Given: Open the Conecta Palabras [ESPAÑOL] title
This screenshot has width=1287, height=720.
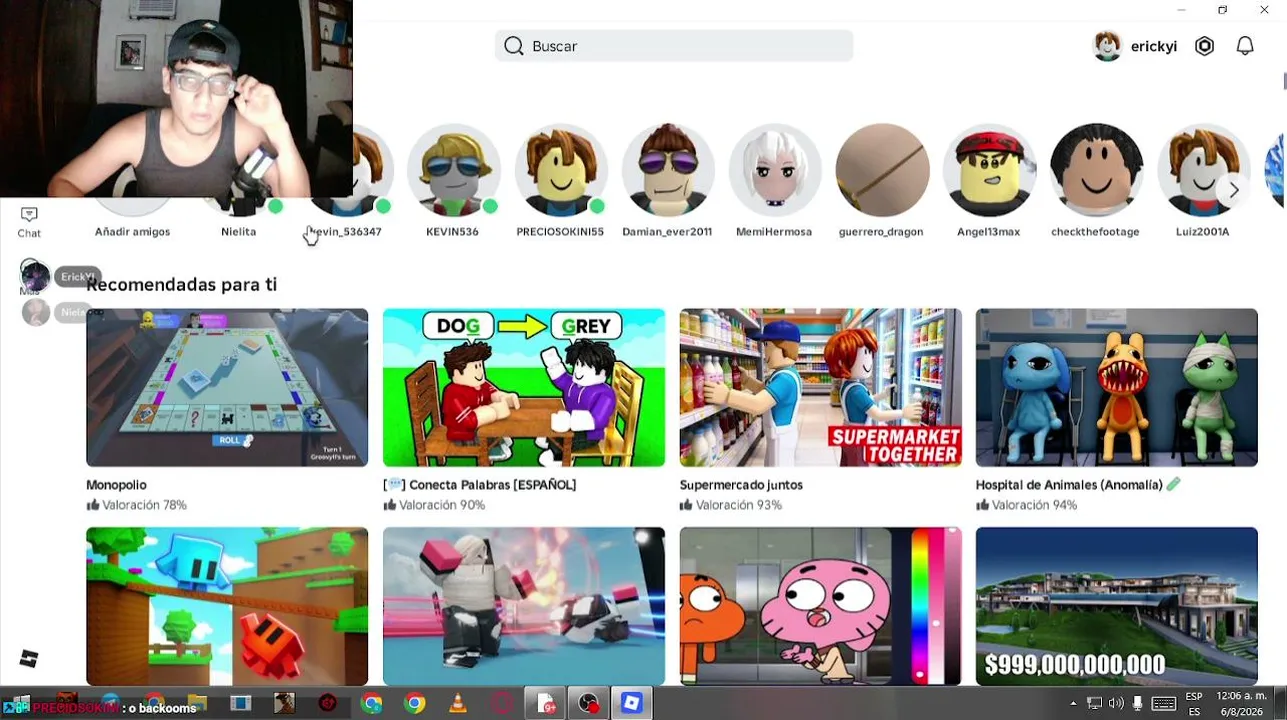Looking at the screenshot, I should [480, 485].
